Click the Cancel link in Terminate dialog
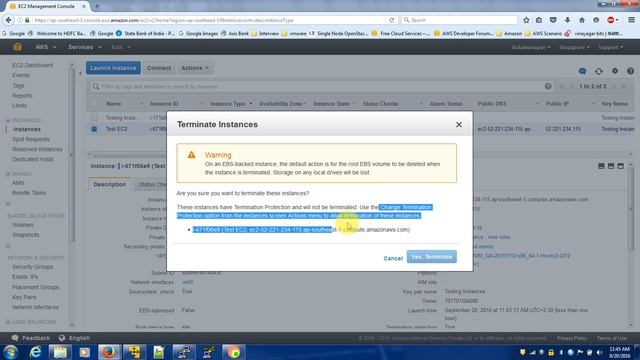The image size is (640, 360). coord(393,258)
